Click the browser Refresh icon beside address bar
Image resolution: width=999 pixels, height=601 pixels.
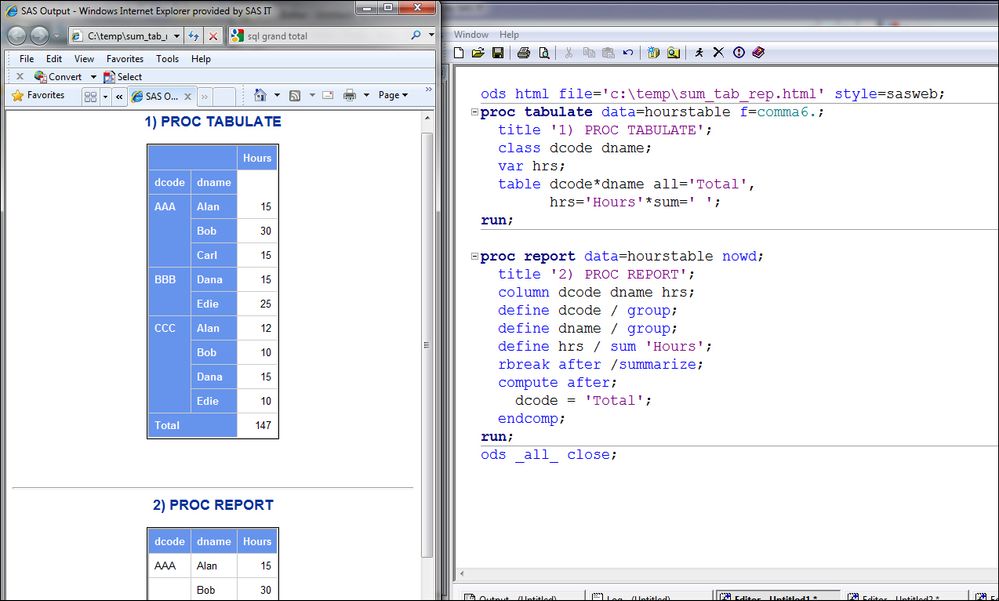click(x=194, y=36)
